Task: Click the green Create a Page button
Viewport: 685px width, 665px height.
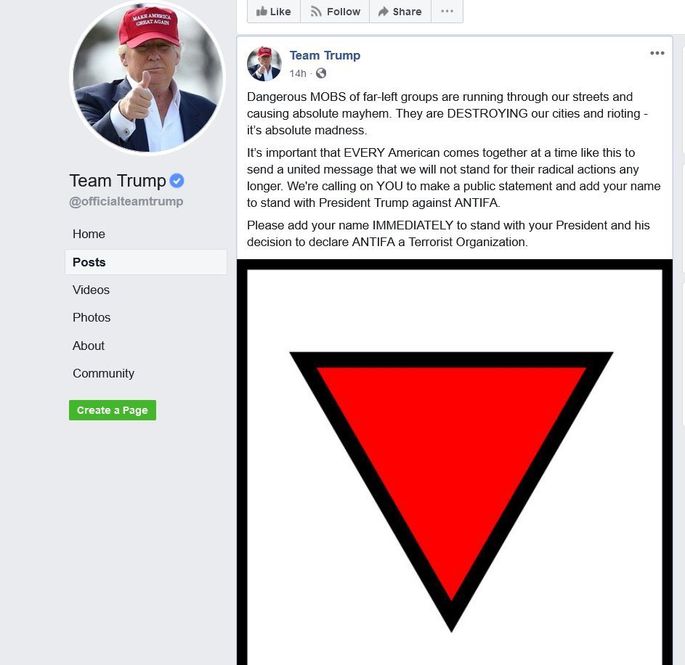Action: pos(112,410)
